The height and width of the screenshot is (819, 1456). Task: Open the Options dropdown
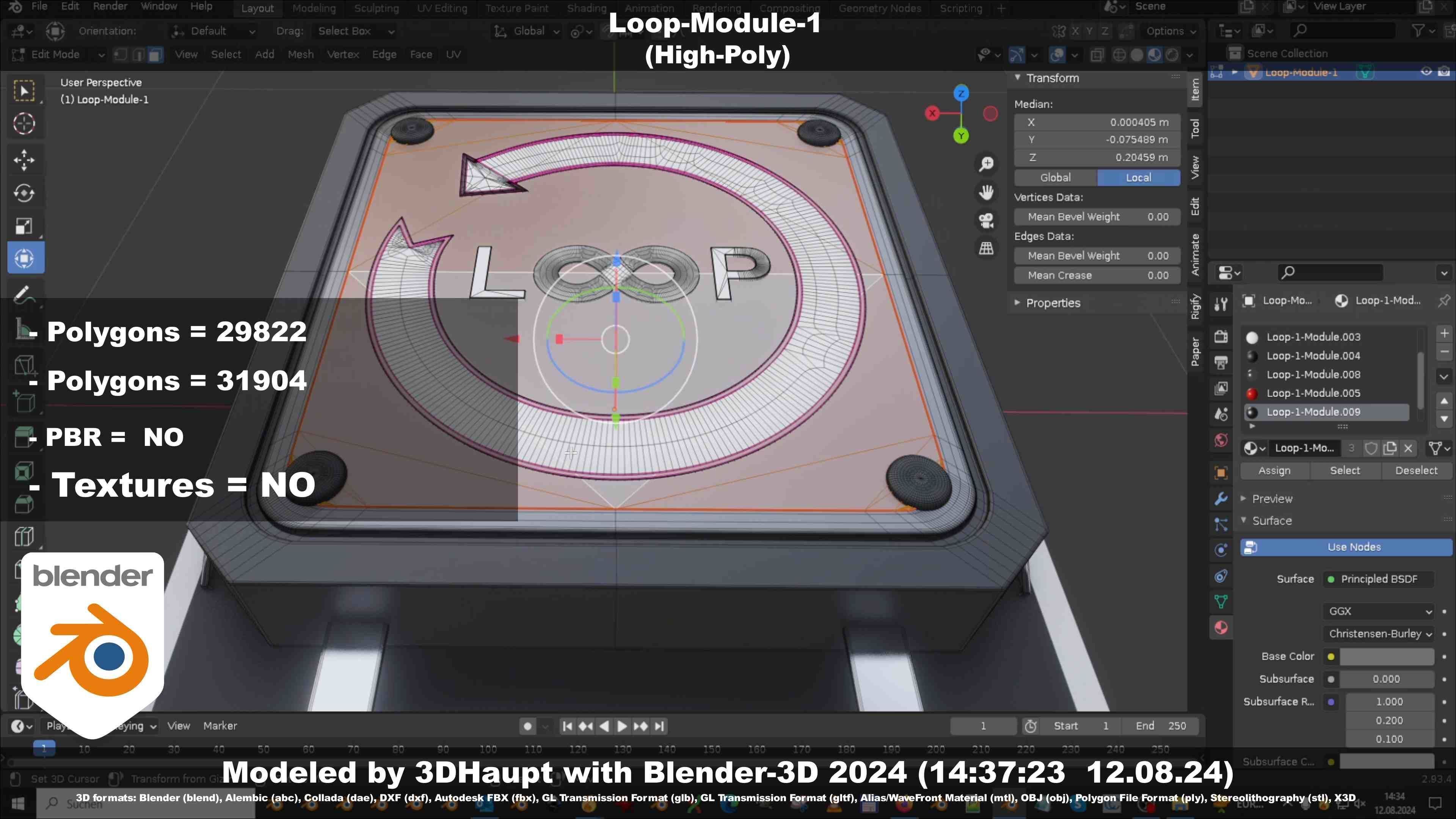tap(1171, 31)
